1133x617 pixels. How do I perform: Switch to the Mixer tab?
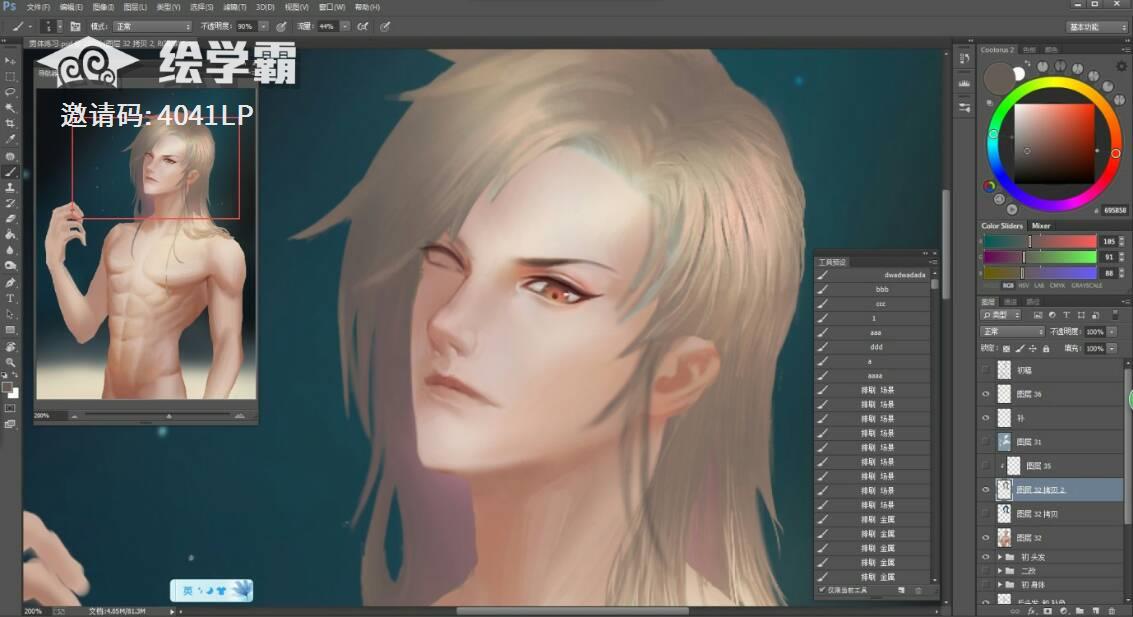pyautogui.click(x=1041, y=226)
